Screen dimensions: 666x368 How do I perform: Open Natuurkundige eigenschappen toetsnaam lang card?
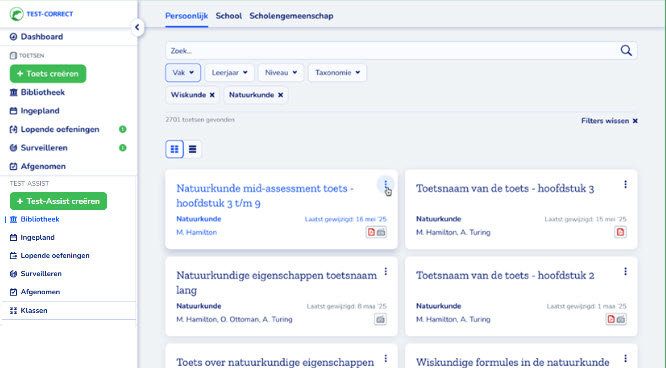277,283
